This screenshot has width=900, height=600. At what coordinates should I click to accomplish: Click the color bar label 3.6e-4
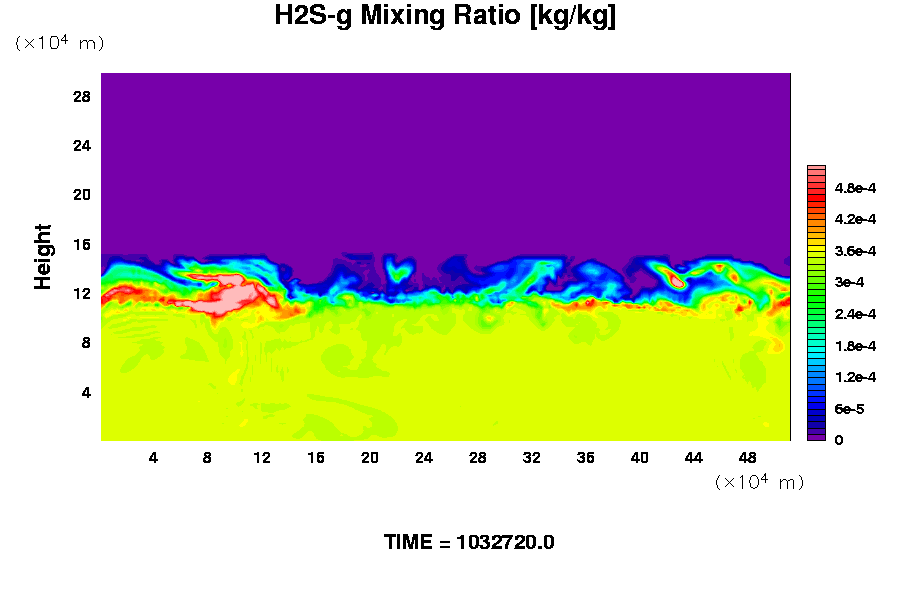pos(855,251)
